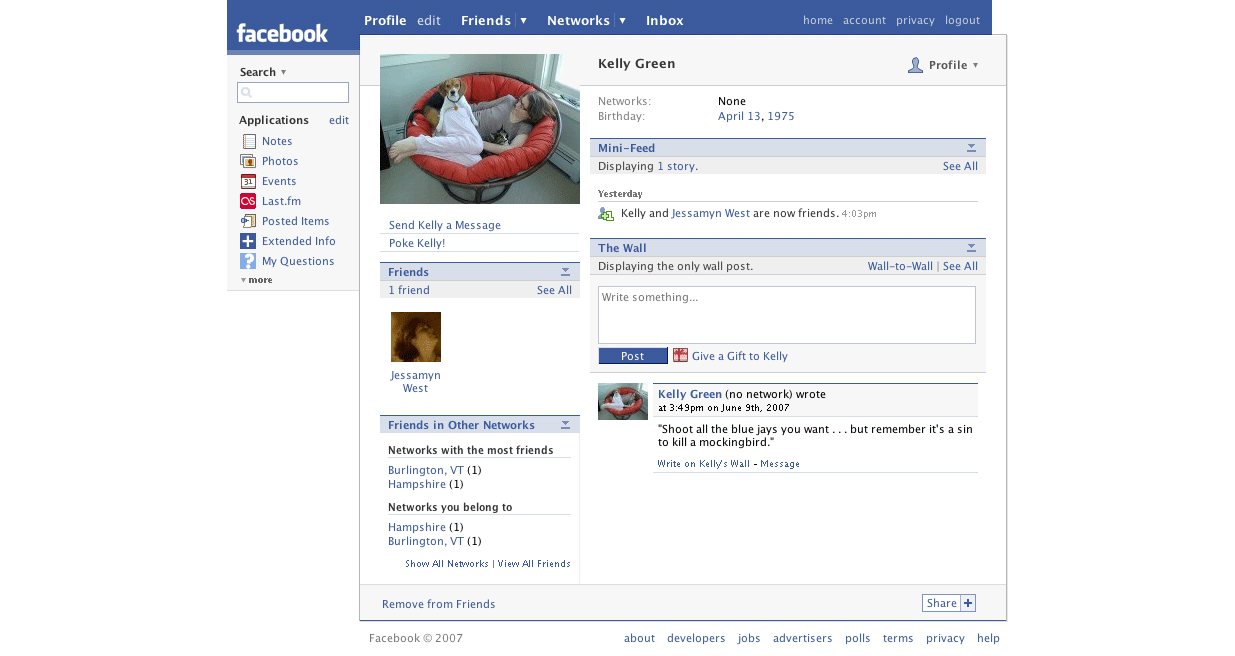Screen dimensions: 1235x656
Task: Click wall post author's small thumbnail
Action: click(x=623, y=402)
